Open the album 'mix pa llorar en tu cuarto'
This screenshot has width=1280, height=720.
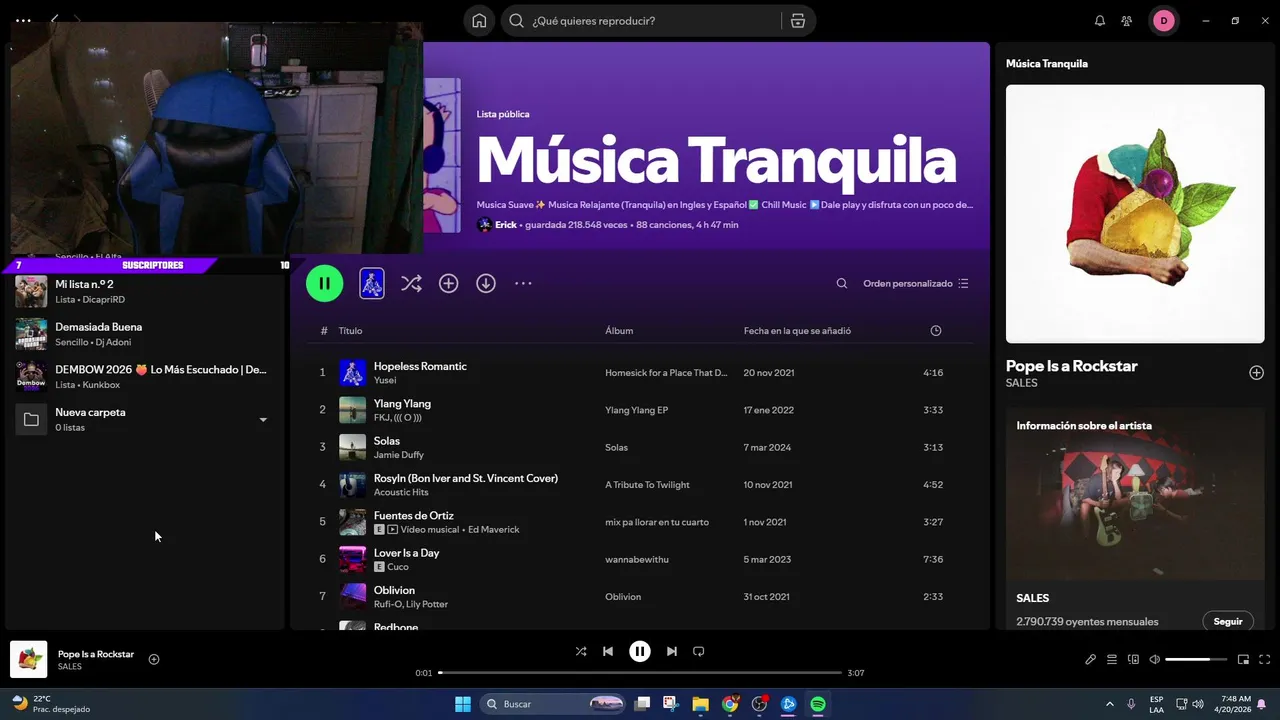coord(657,522)
